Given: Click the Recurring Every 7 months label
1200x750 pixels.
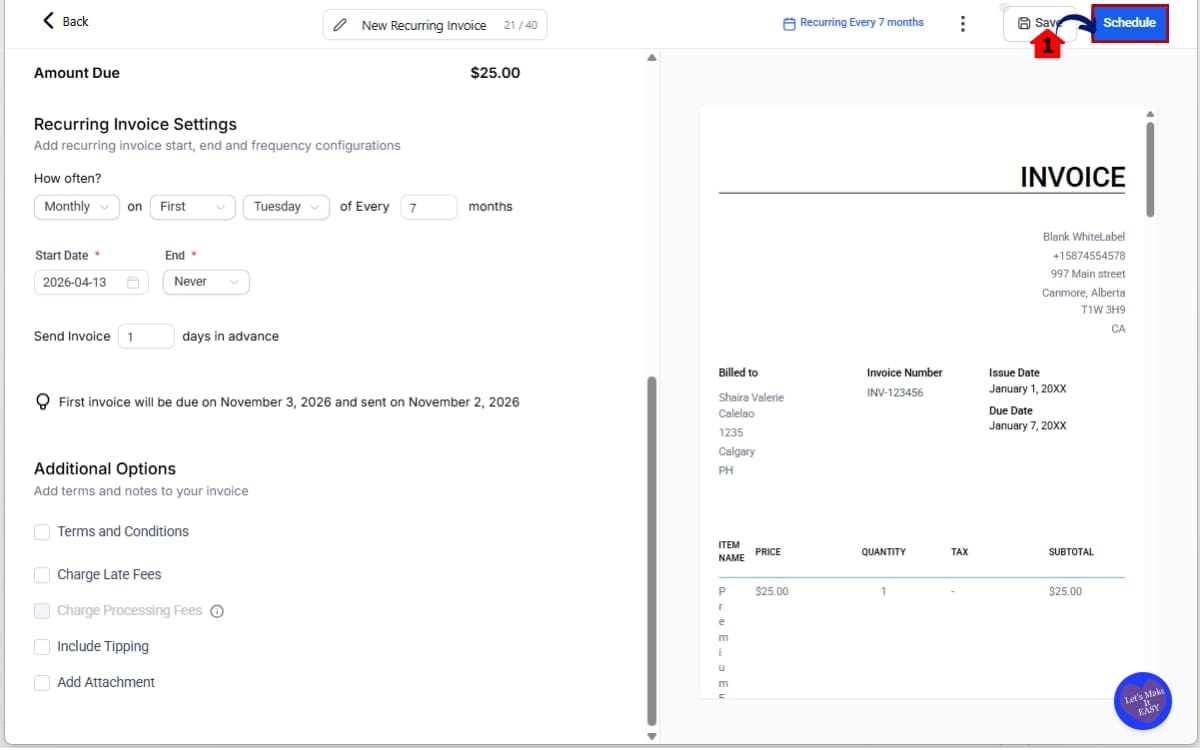Looking at the screenshot, I should (x=860, y=22).
